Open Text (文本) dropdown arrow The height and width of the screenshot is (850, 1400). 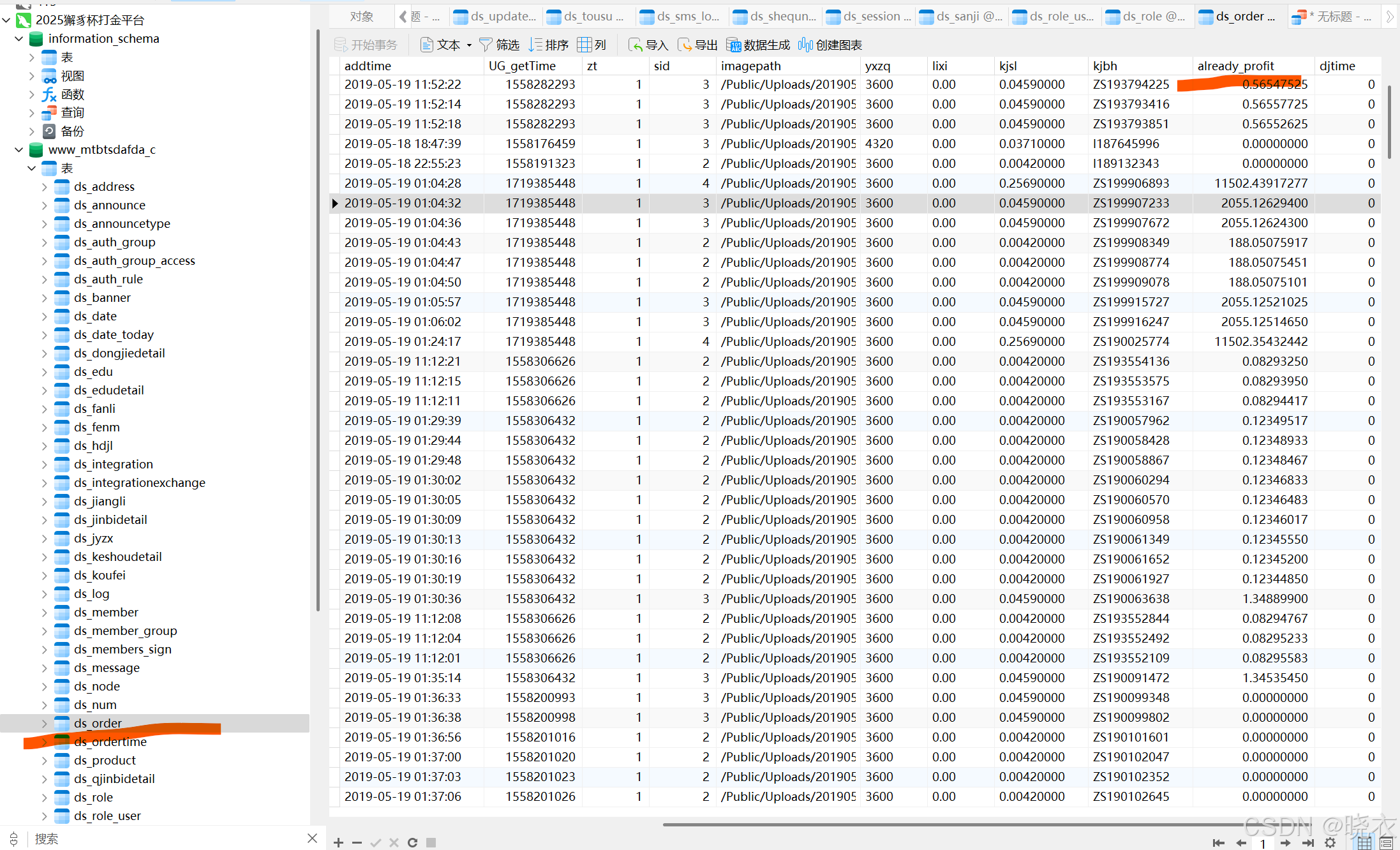tap(469, 45)
